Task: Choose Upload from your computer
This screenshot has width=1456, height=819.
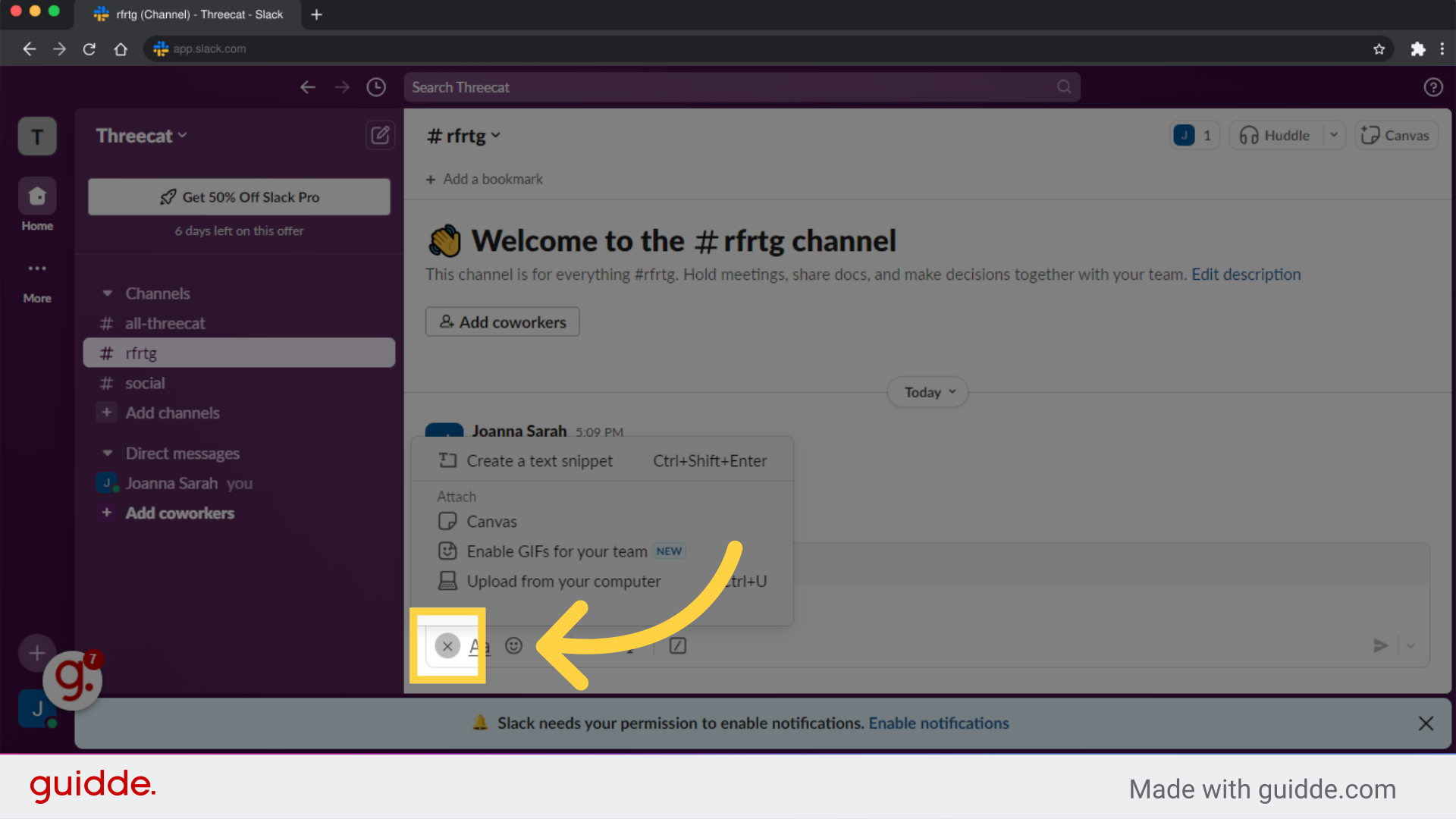Action: click(x=563, y=581)
